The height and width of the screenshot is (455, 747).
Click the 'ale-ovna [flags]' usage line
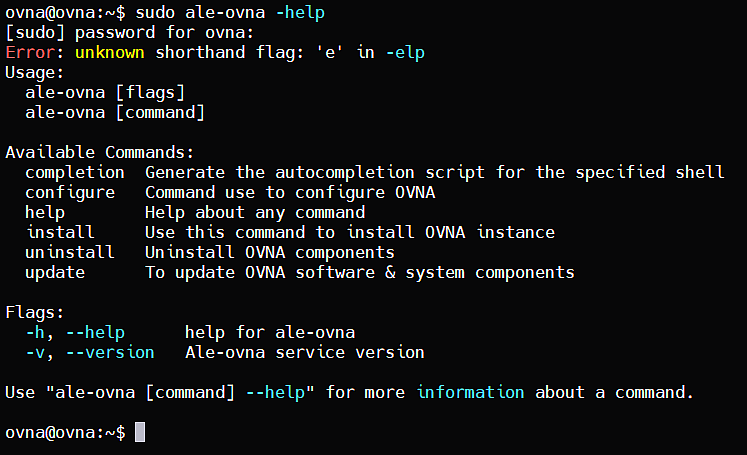[x=105, y=92]
